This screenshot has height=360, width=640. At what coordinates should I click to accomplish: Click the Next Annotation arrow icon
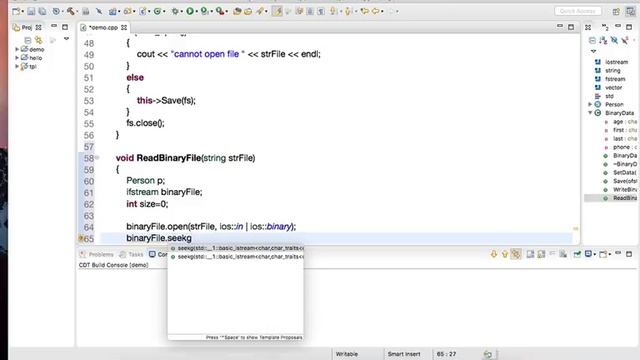(x=333, y=11)
